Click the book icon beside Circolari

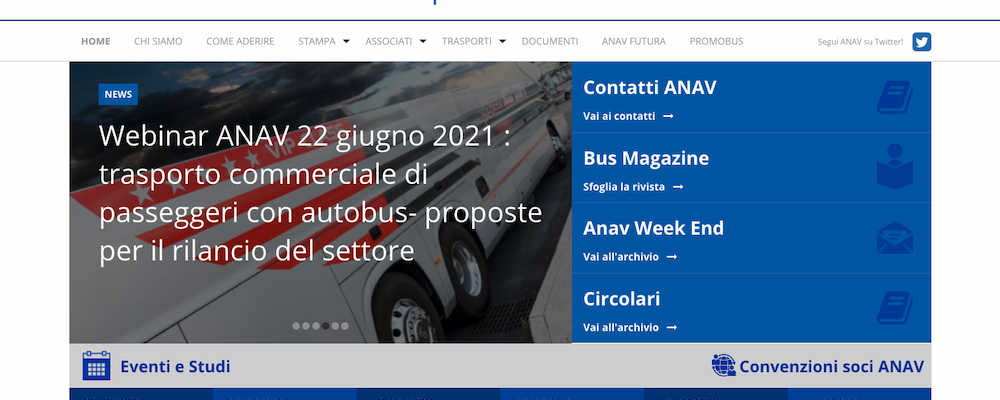coord(895,307)
